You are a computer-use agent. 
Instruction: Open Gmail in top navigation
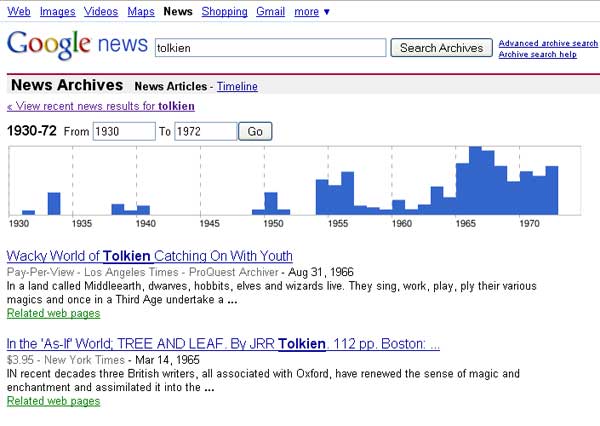tap(271, 11)
